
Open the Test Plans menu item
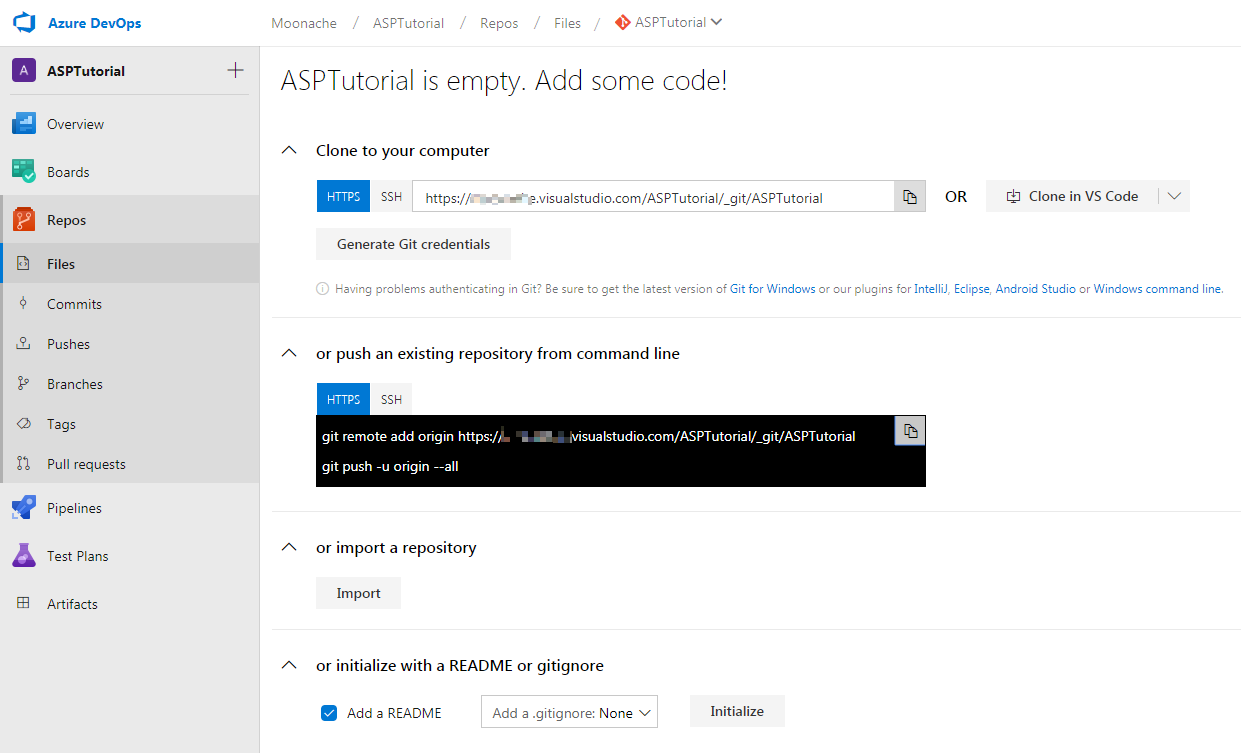tap(129, 556)
